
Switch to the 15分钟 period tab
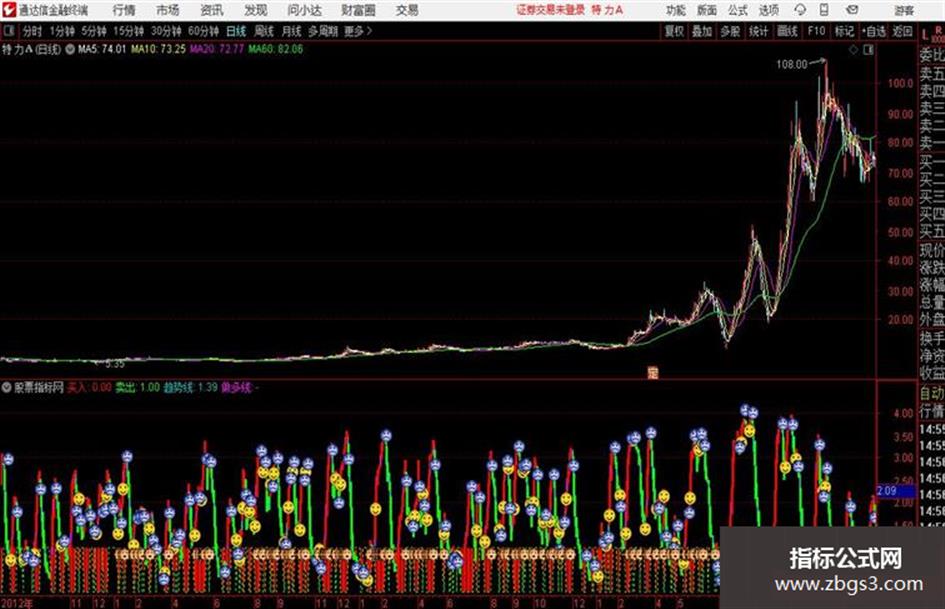[x=128, y=31]
